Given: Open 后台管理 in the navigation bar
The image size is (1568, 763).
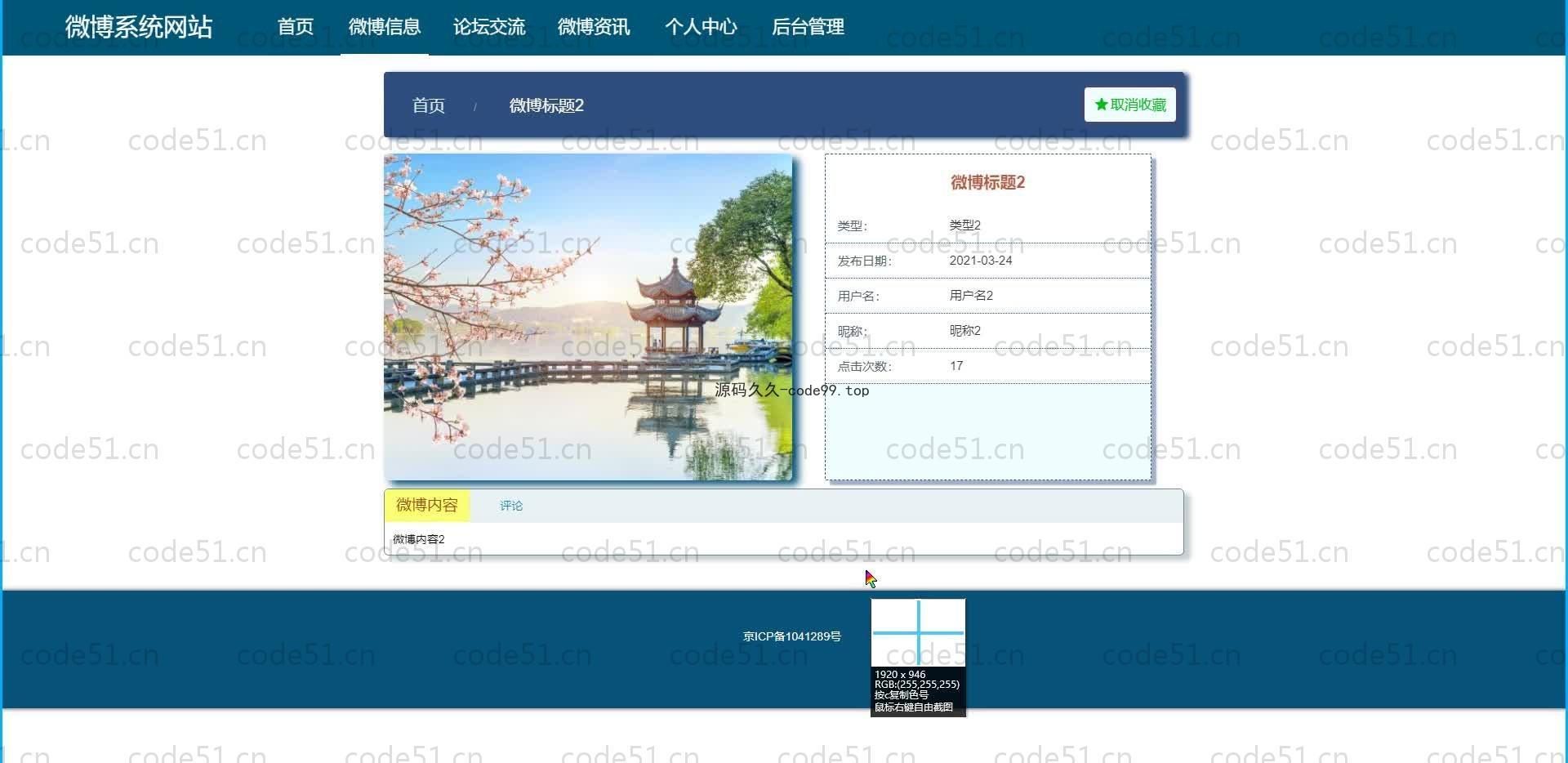Looking at the screenshot, I should 808,27.
